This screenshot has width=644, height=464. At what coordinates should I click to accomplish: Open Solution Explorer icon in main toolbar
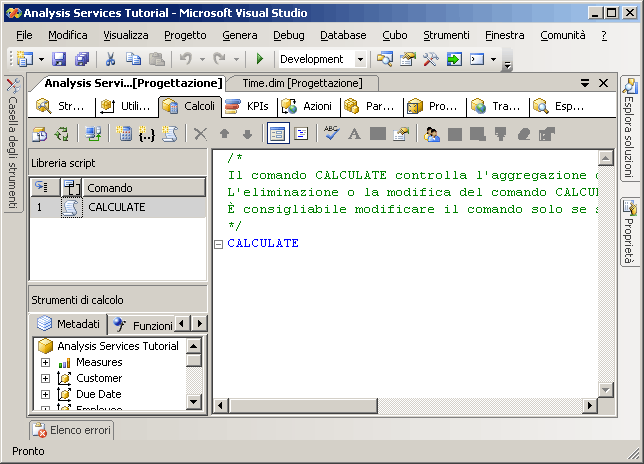point(385,59)
